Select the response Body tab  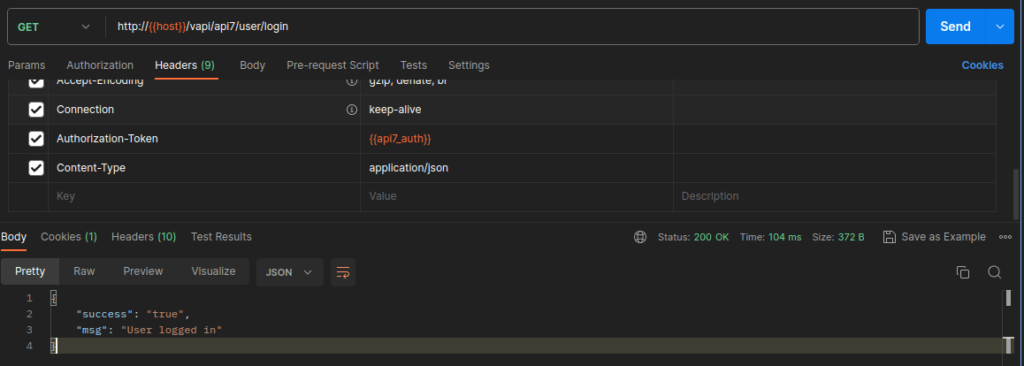tap(14, 237)
